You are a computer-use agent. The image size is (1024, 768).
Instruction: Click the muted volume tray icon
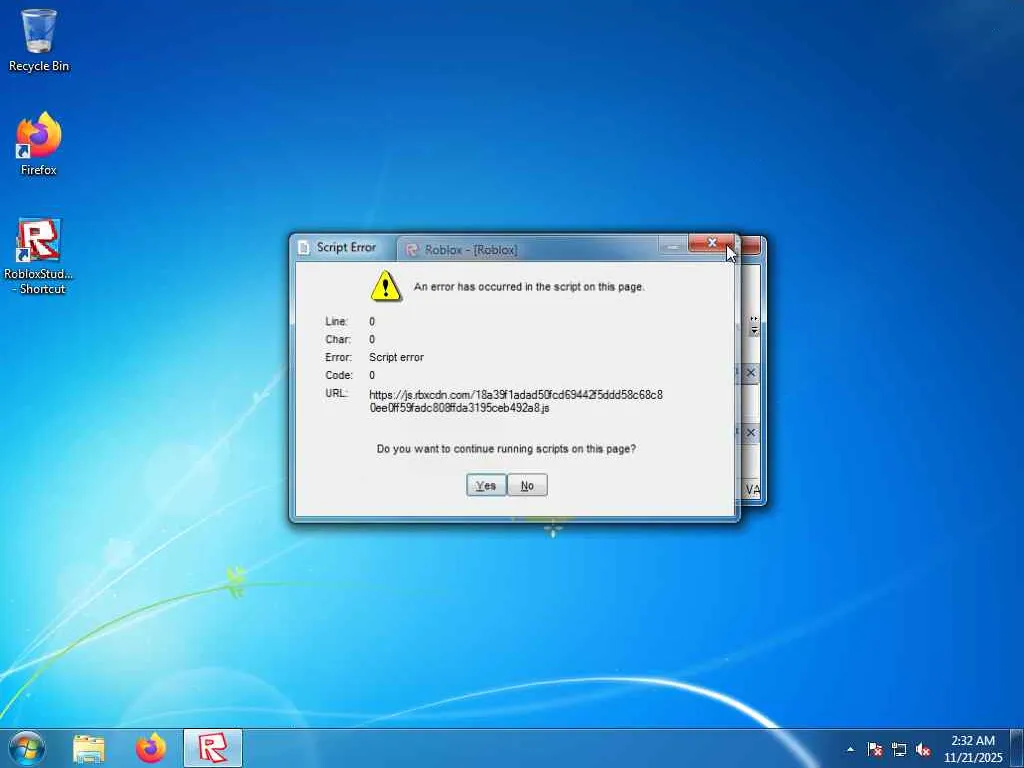(x=923, y=749)
